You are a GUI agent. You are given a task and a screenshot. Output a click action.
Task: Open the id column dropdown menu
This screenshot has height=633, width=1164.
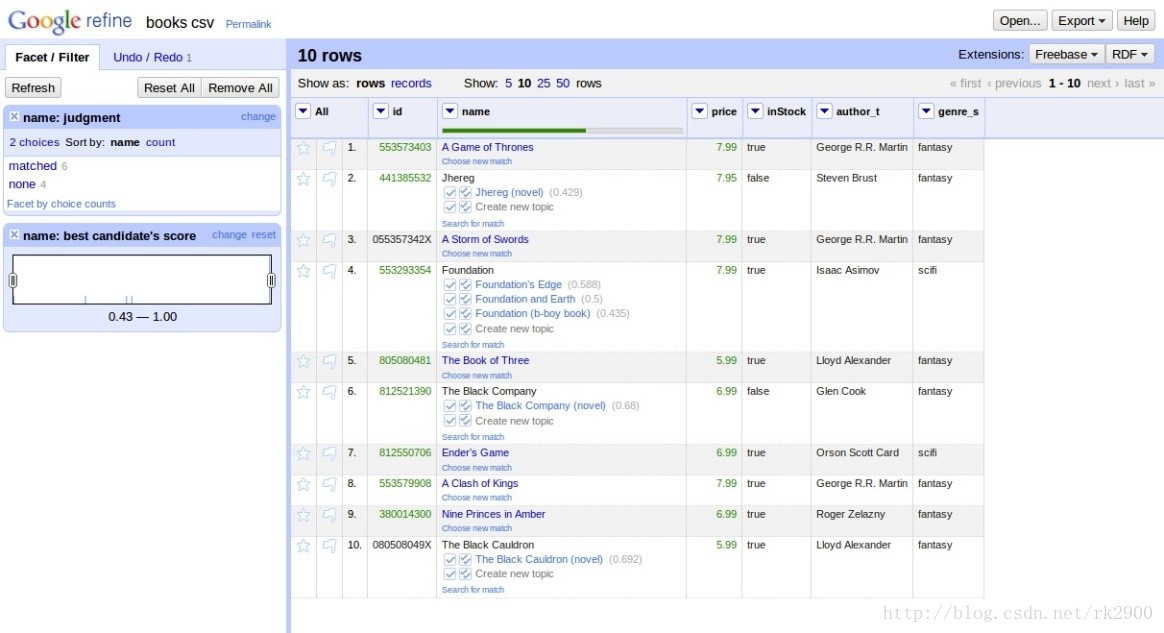click(380, 111)
